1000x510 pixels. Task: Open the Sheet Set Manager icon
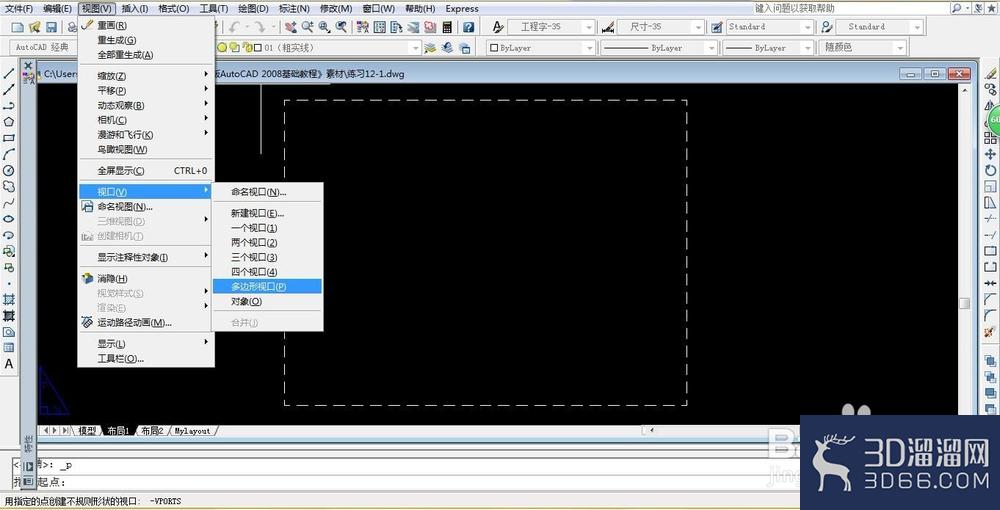[x=413, y=27]
